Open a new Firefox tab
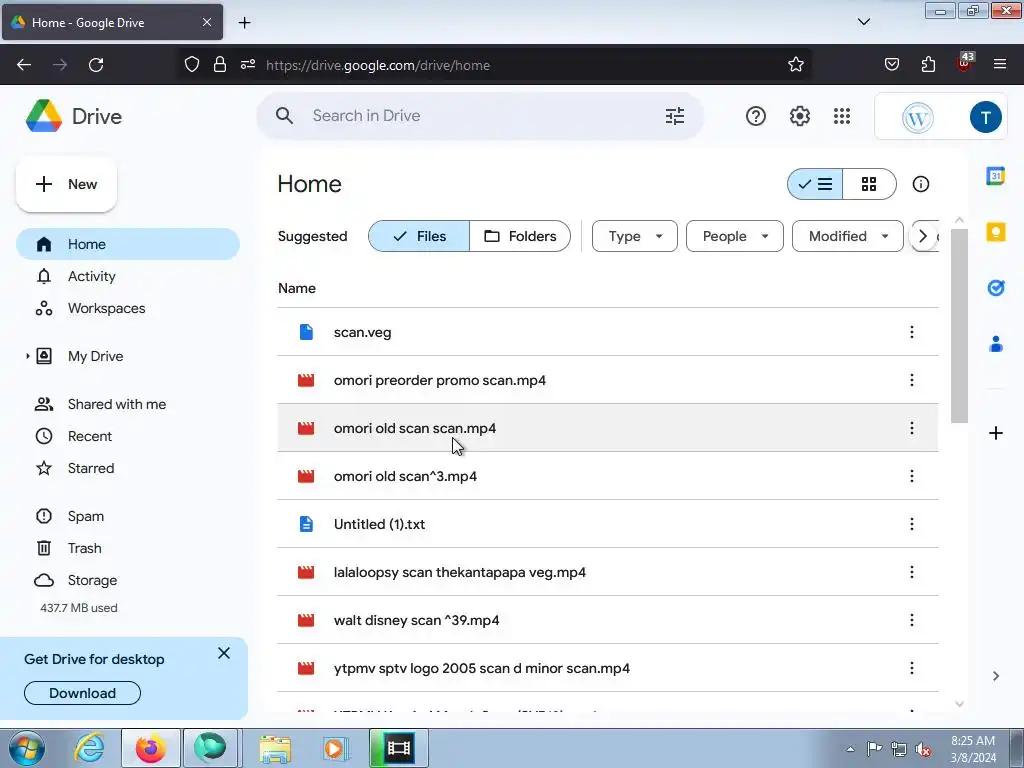 coord(244,22)
